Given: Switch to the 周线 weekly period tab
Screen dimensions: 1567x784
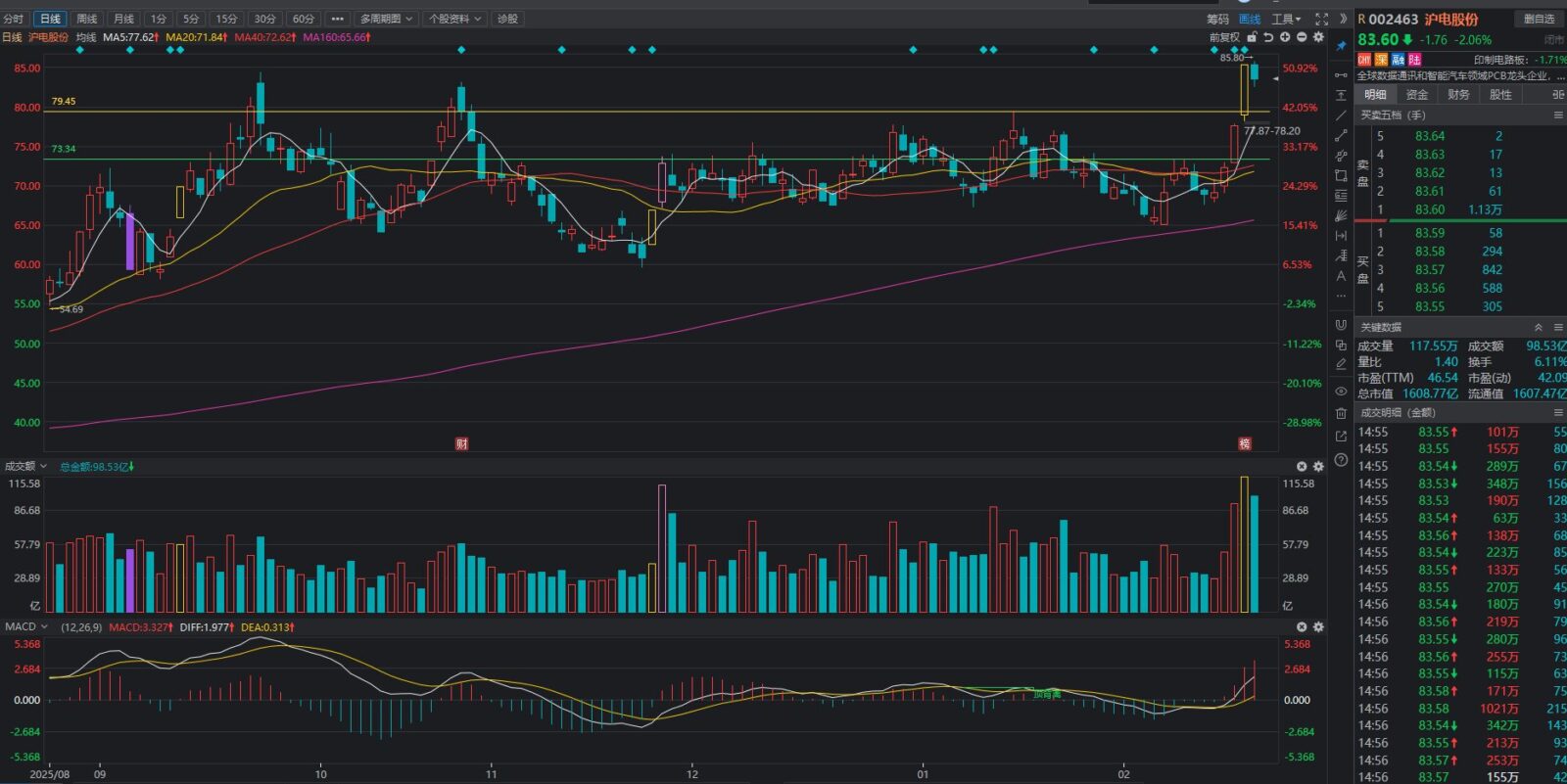Looking at the screenshot, I should [87, 19].
